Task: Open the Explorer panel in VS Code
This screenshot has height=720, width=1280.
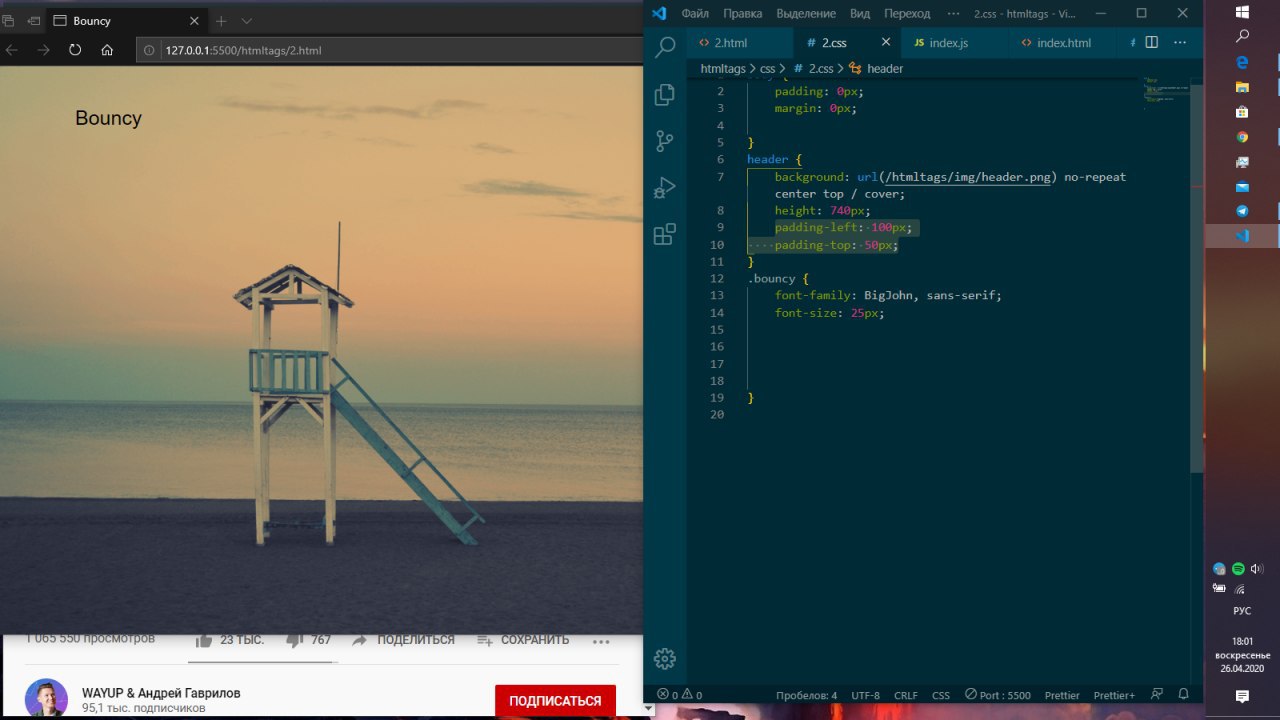Action: 664,95
